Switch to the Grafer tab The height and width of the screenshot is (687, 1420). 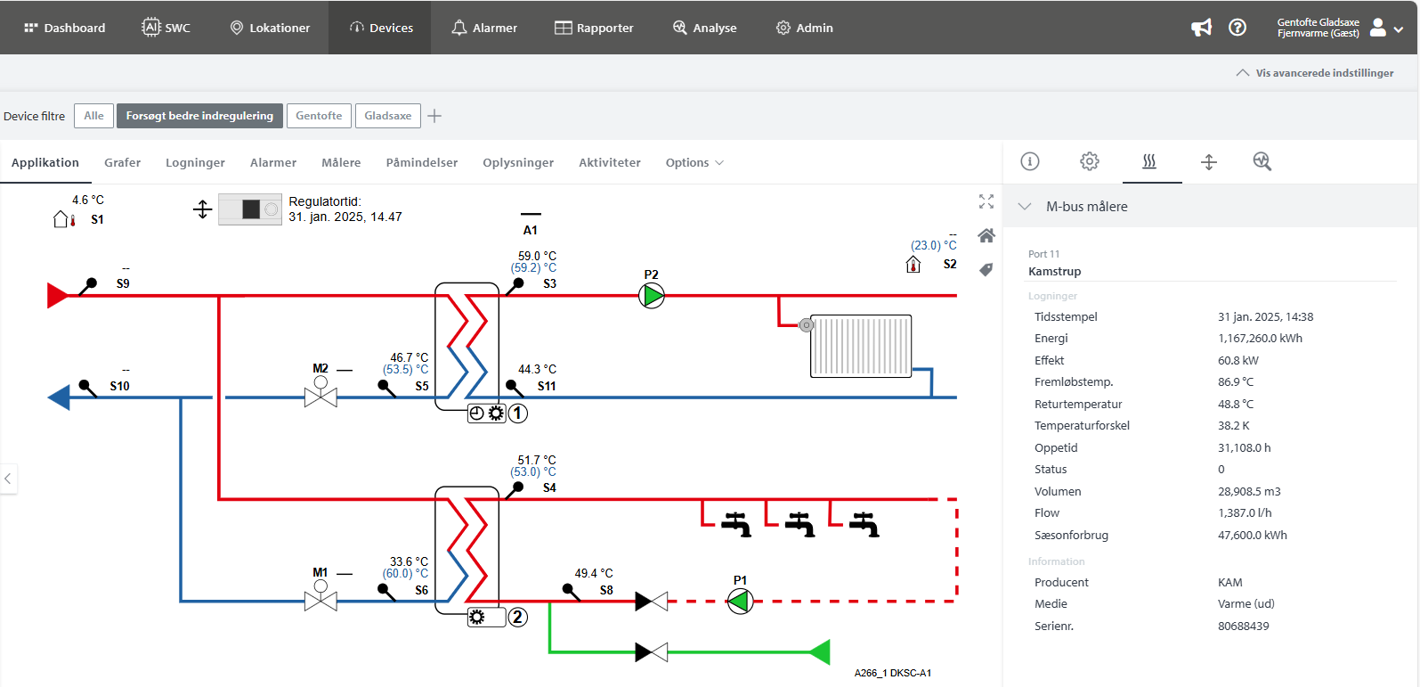(x=122, y=163)
